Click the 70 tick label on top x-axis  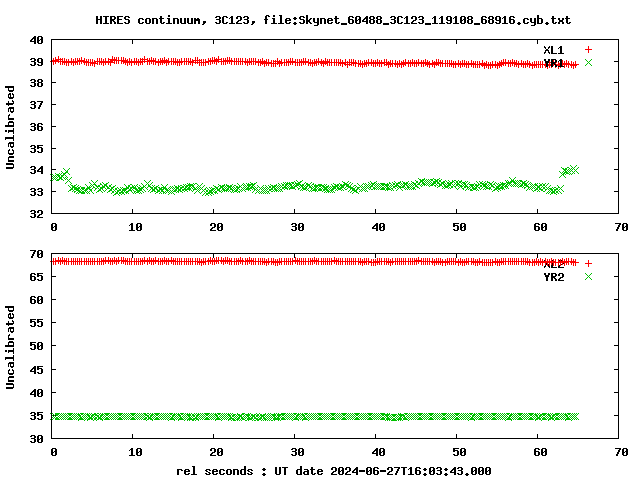point(620,228)
